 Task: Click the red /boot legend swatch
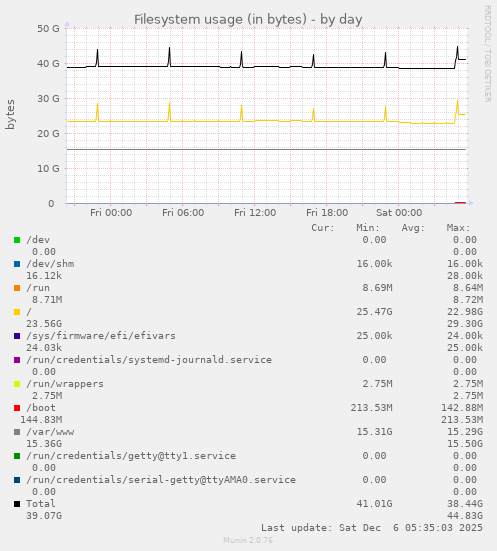[x=17, y=408]
